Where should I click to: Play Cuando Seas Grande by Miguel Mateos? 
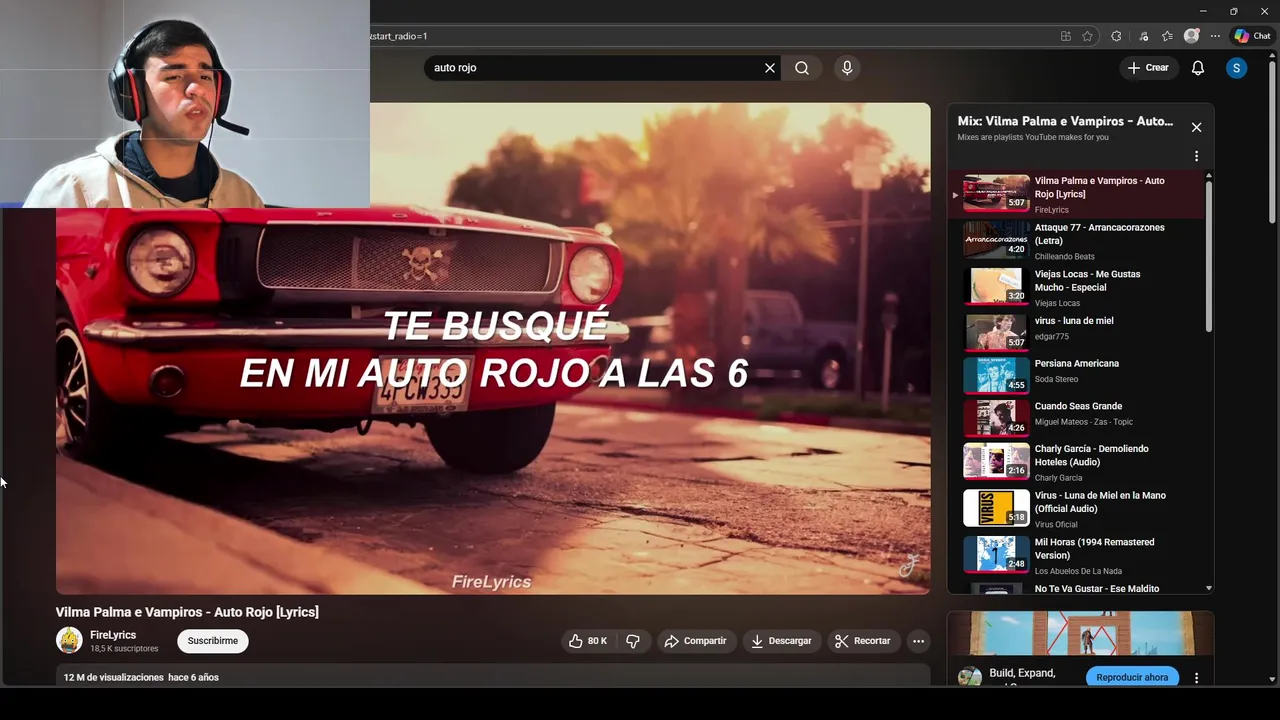[1077, 417]
